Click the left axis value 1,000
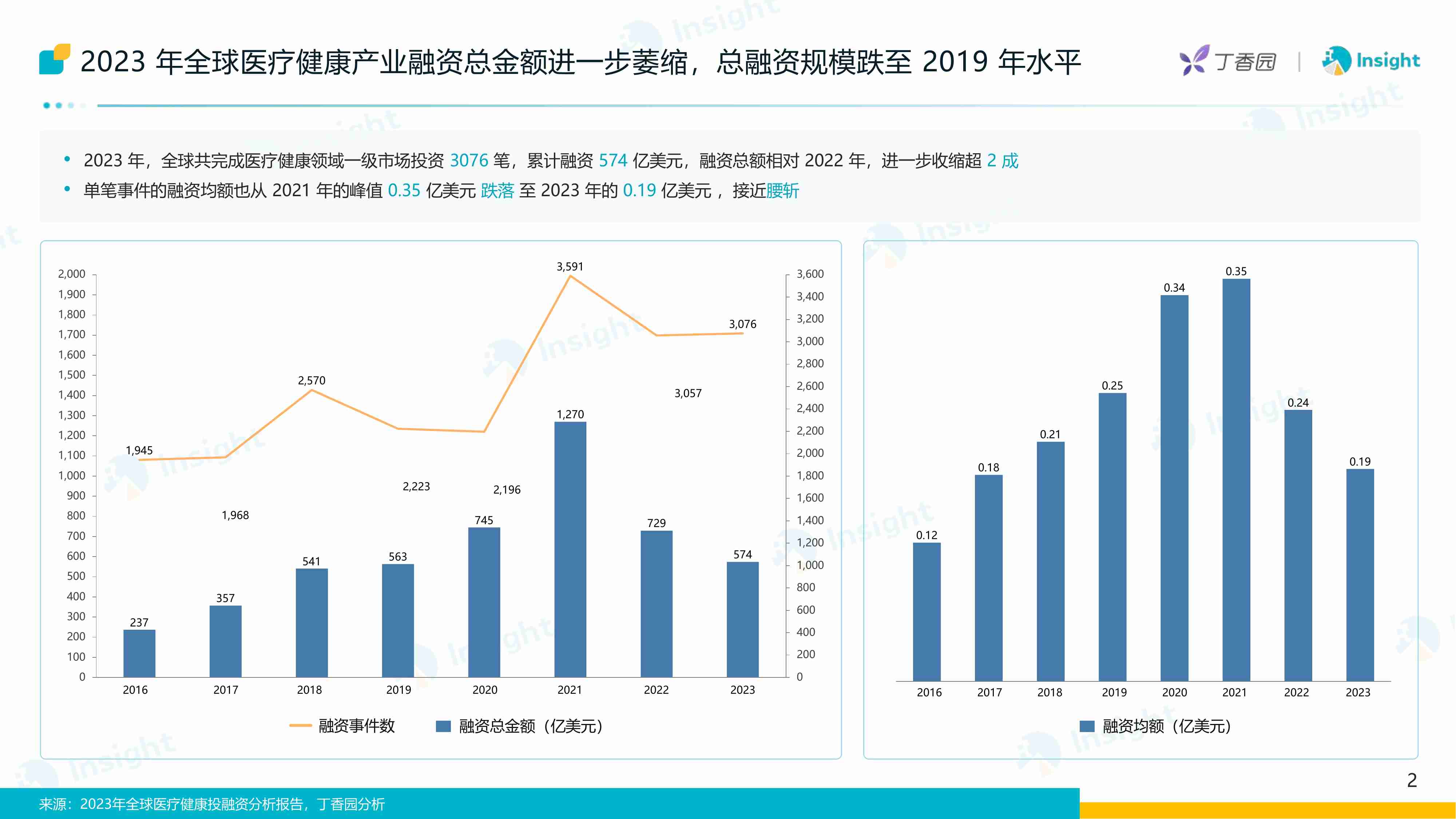The height and width of the screenshot is (819, 1456). [72, 475]
